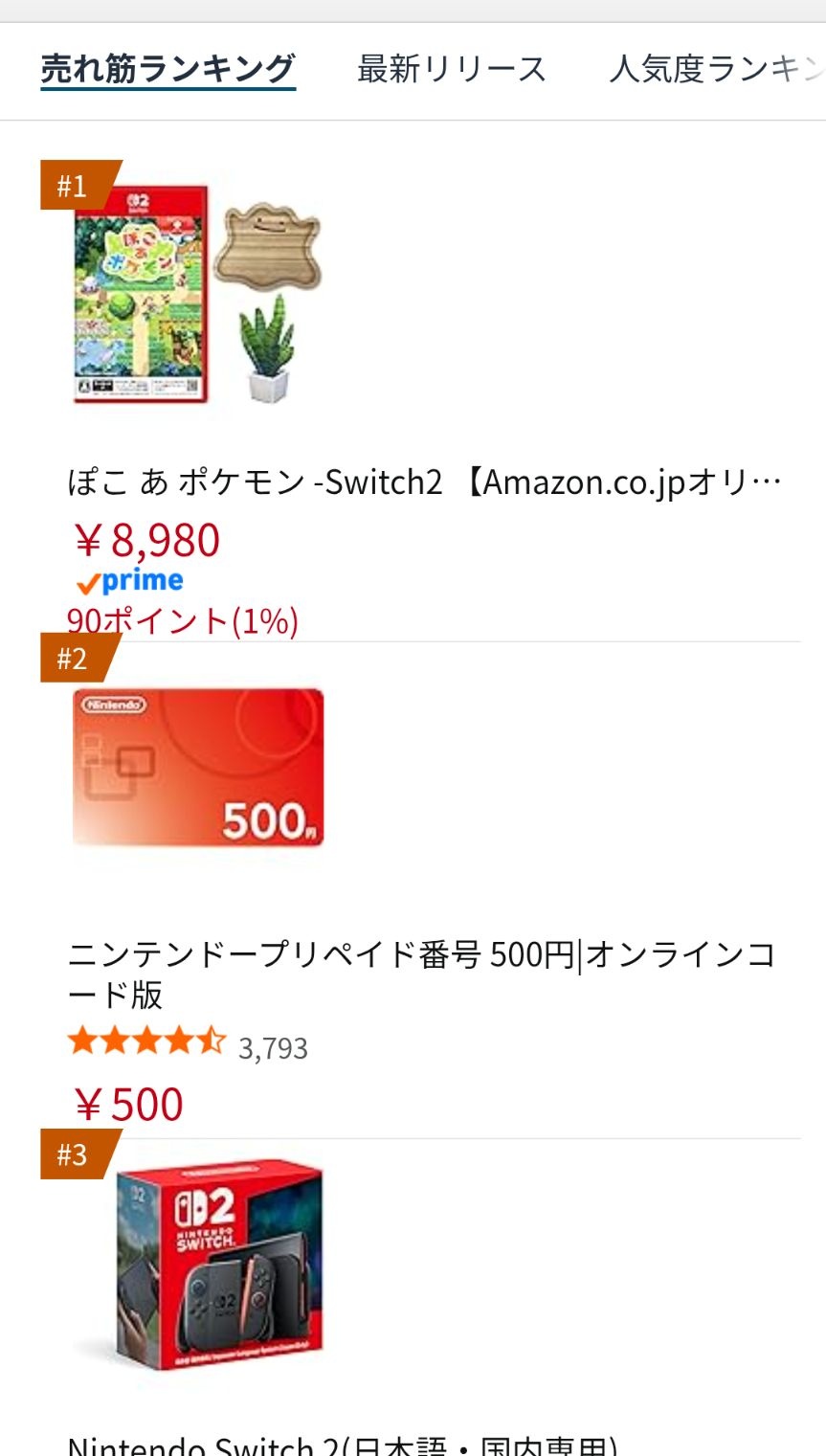The image size is (826, 1456).
Task: Tap the #1 rank badge
Action: (74, 186)
